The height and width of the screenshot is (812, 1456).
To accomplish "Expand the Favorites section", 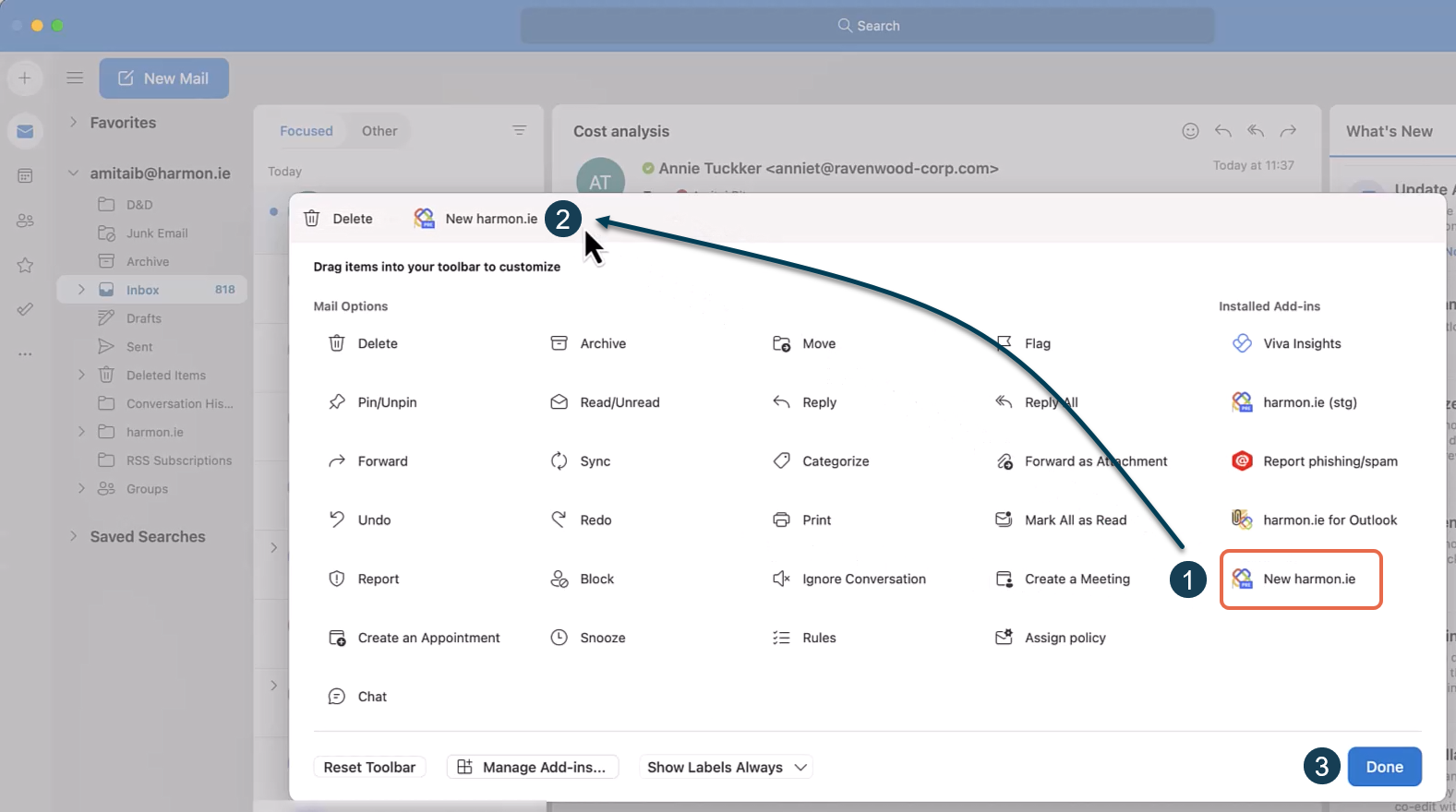I will pos(73,122).
